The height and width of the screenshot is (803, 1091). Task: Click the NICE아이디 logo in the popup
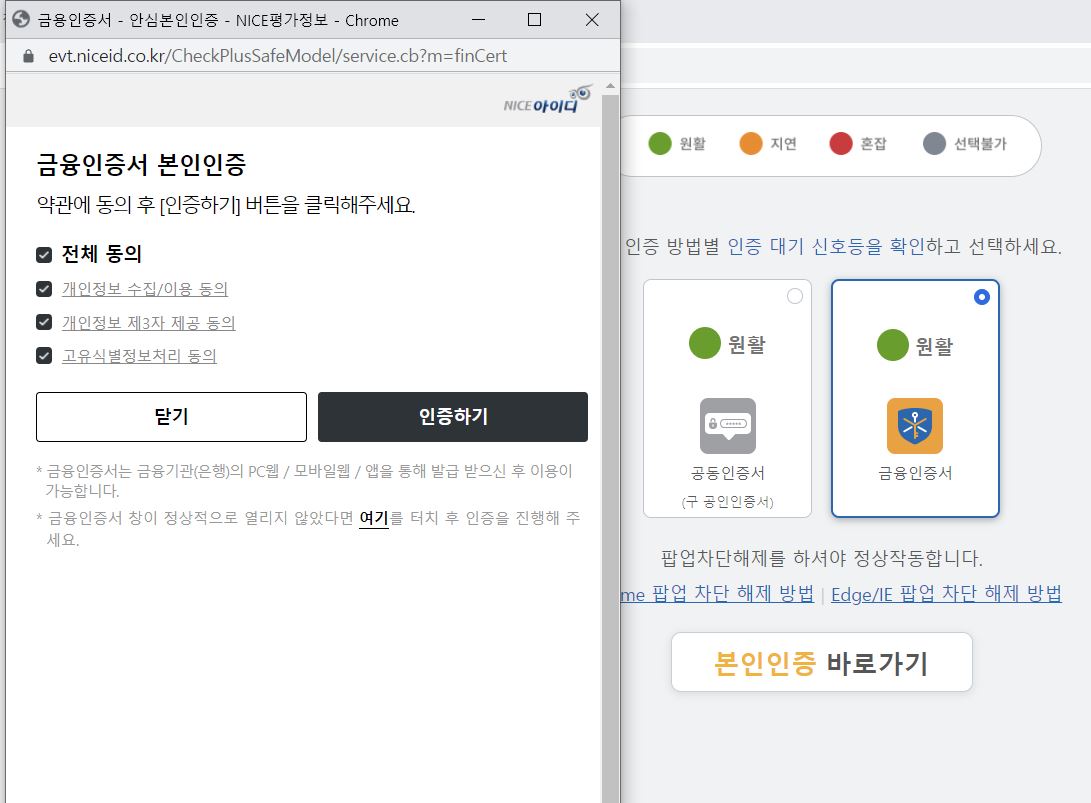(x=547, y=100)
